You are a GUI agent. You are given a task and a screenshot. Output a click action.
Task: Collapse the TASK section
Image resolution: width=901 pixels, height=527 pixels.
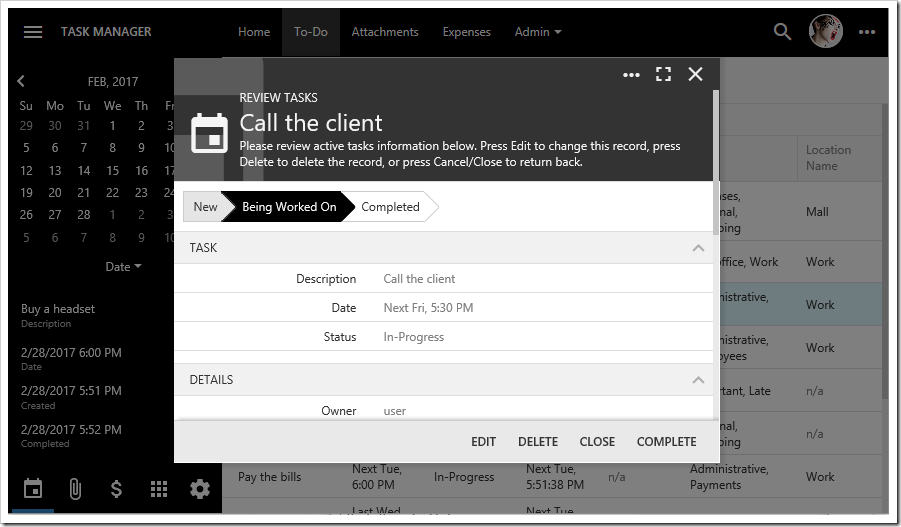tap(698, 248)
